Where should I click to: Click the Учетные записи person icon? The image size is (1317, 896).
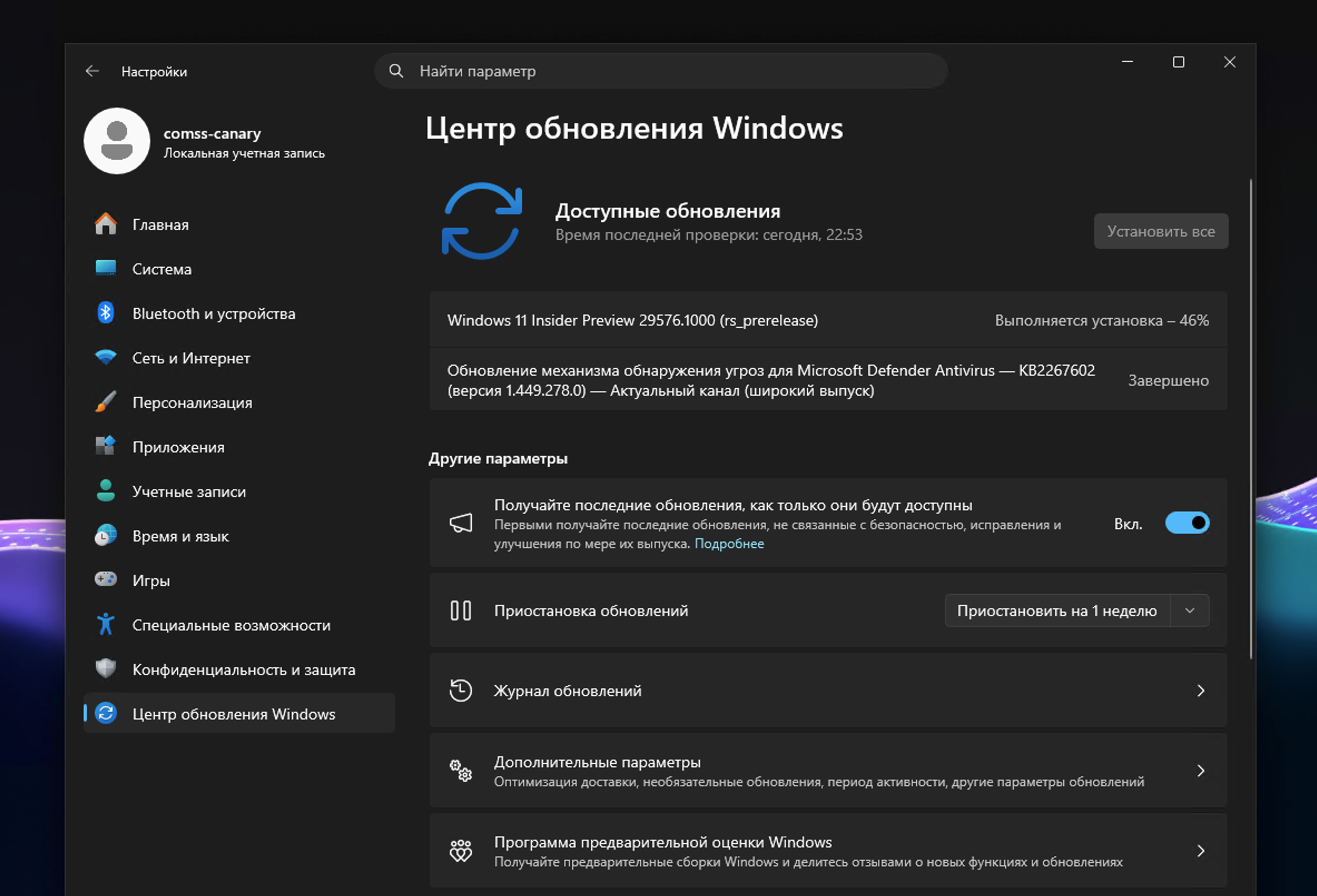(x=106, y=491)
